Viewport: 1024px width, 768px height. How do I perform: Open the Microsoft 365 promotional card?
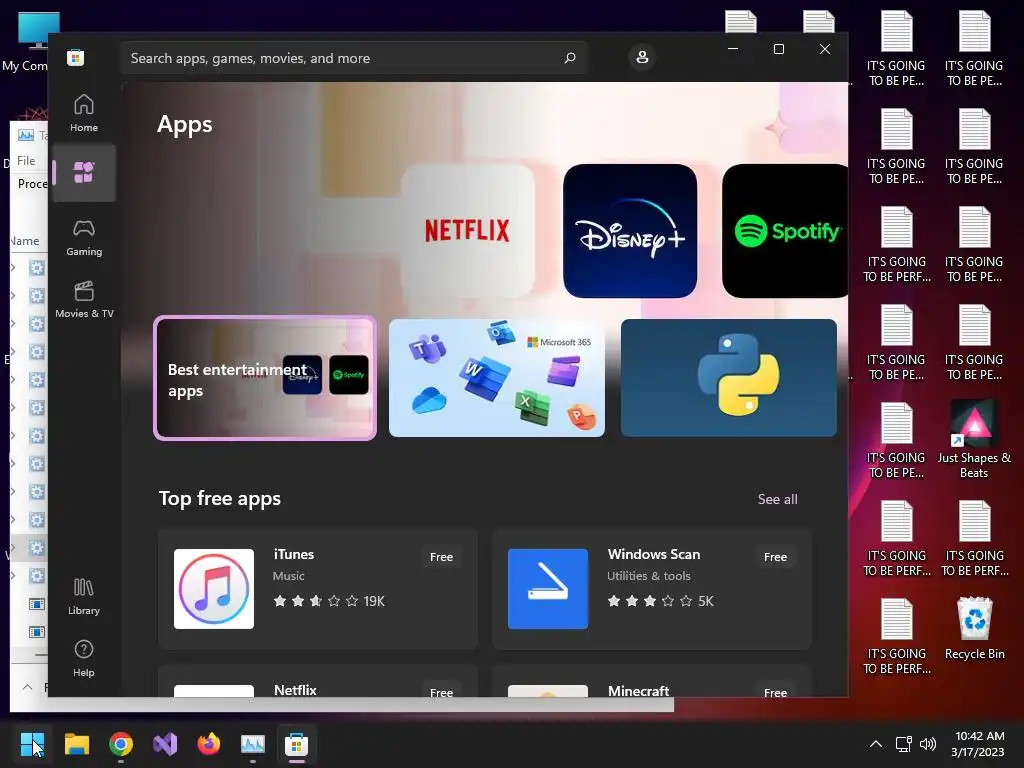[496, 378]
